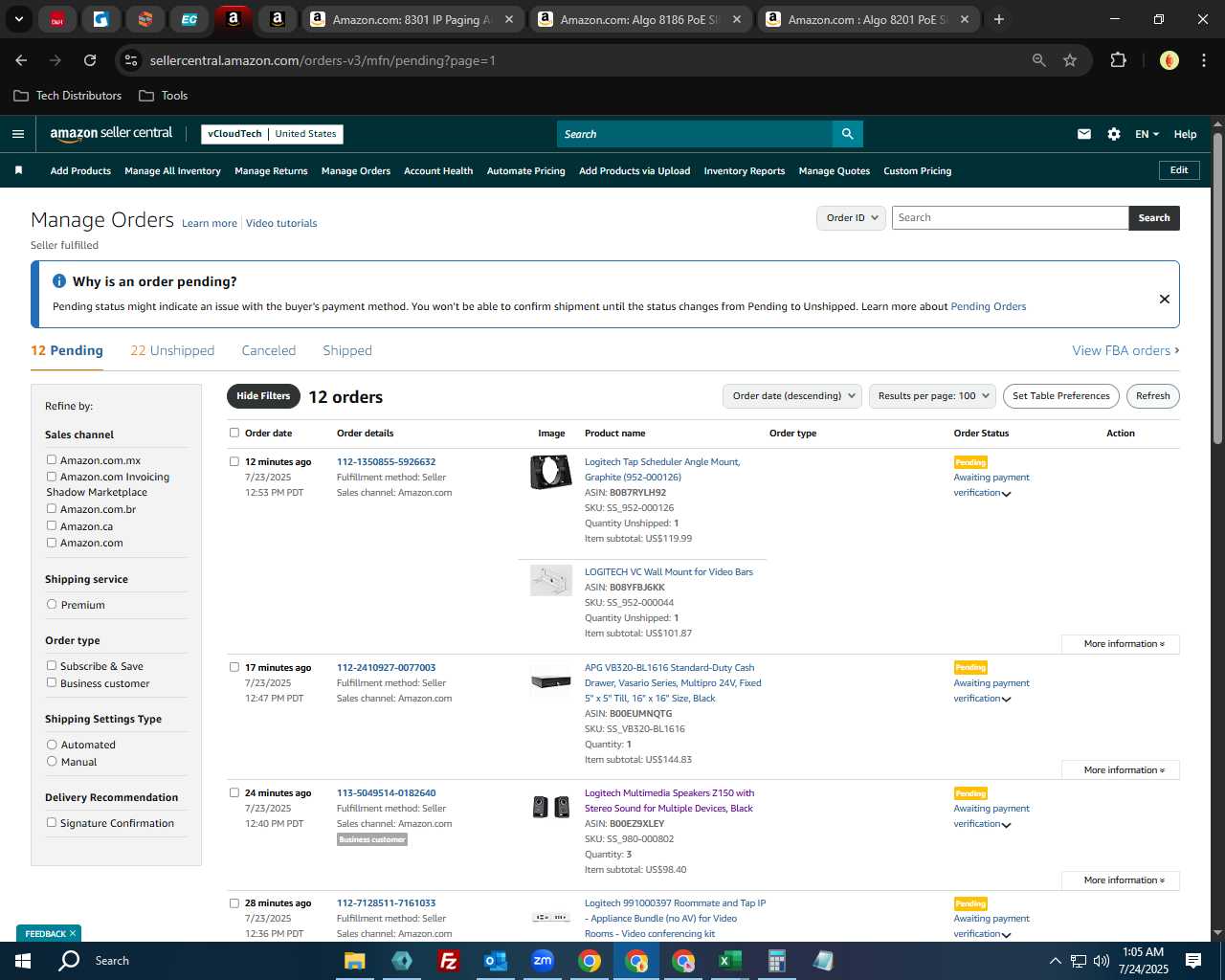Select order 113-5049514-0182640 checkbox

pyautogui.click(x=234, y=792)
